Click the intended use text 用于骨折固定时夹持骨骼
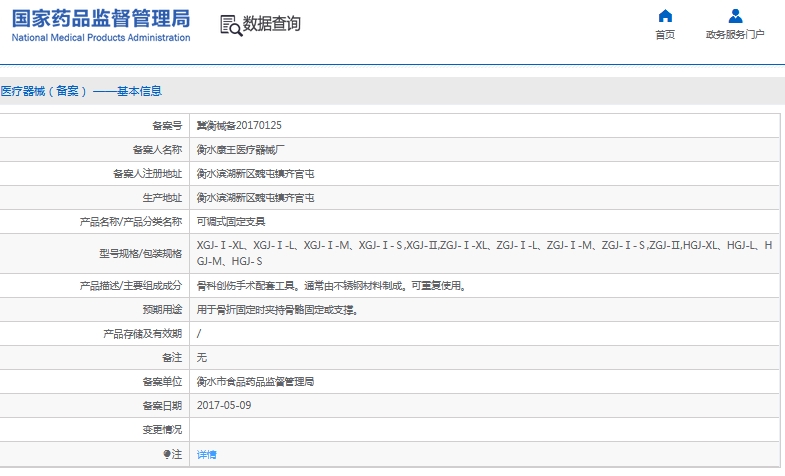This screenshot has width=785, height=476. [277, 310]
